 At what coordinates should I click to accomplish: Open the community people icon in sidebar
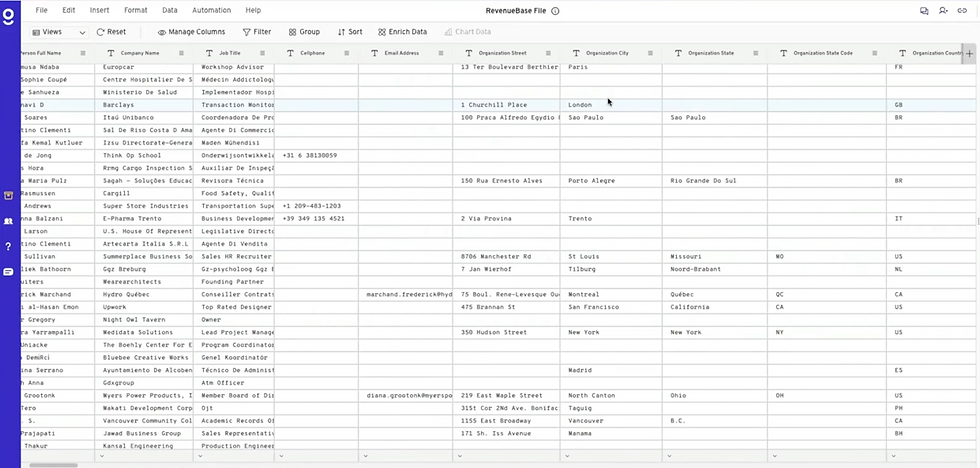[8, 221]
